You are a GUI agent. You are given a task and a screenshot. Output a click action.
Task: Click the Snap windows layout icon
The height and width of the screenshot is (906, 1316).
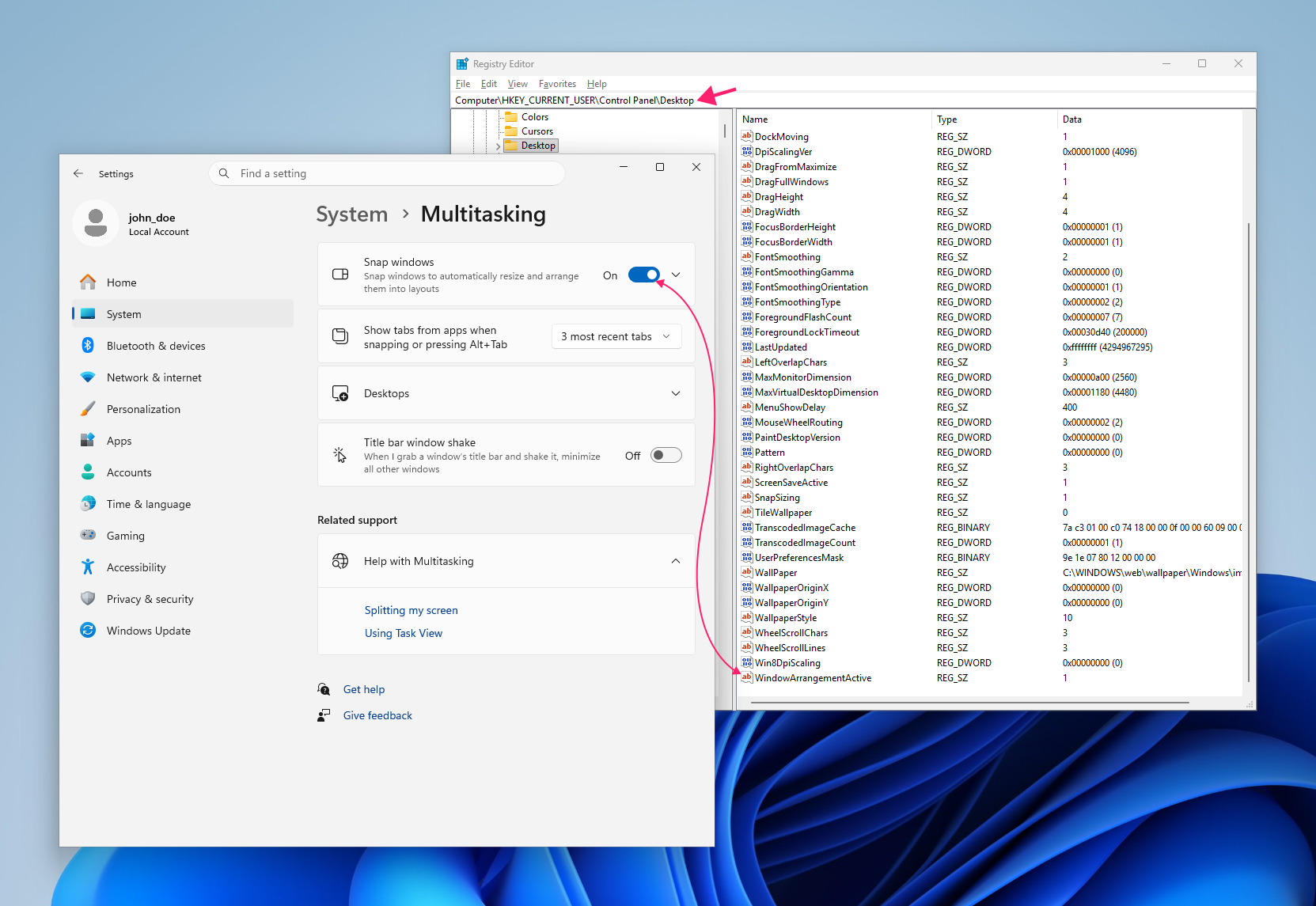point(340,275)
